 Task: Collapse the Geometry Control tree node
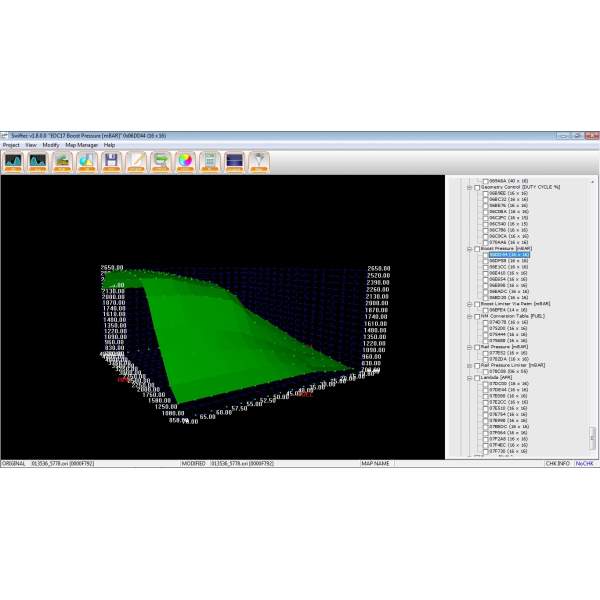470,188
